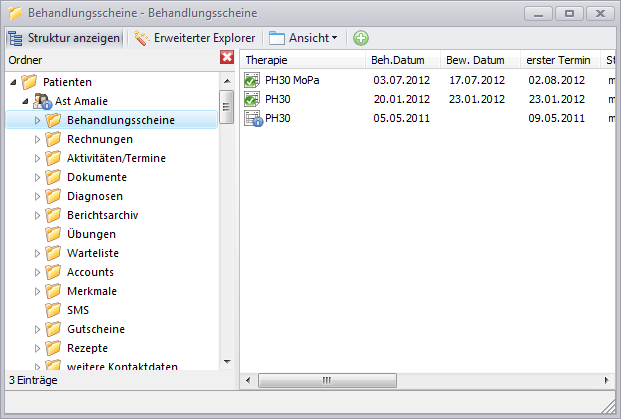Click the Rechnungen folder icon
The width and height of the screenshot is (621, 419).
click(53, 139)
